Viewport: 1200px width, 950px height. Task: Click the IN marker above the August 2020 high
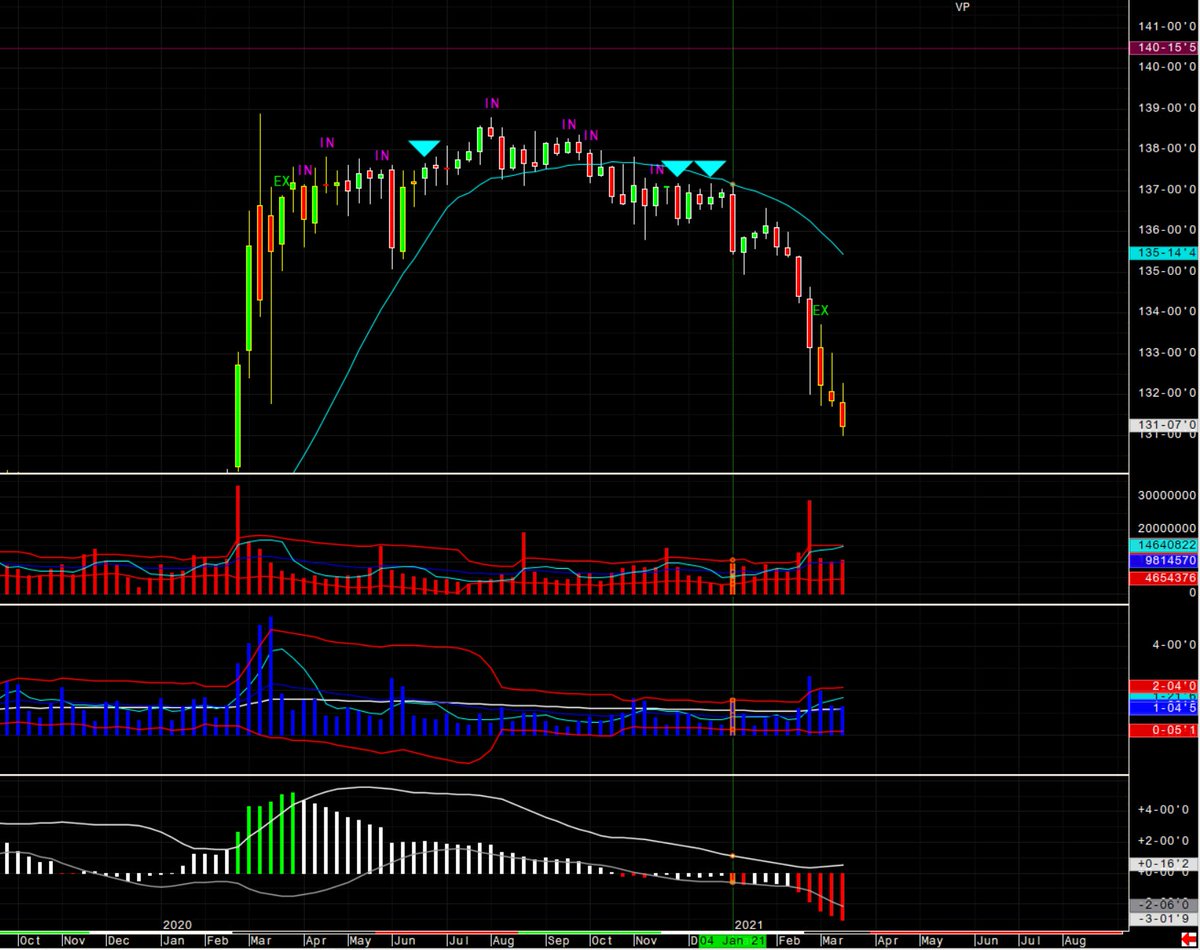(492, 103)
